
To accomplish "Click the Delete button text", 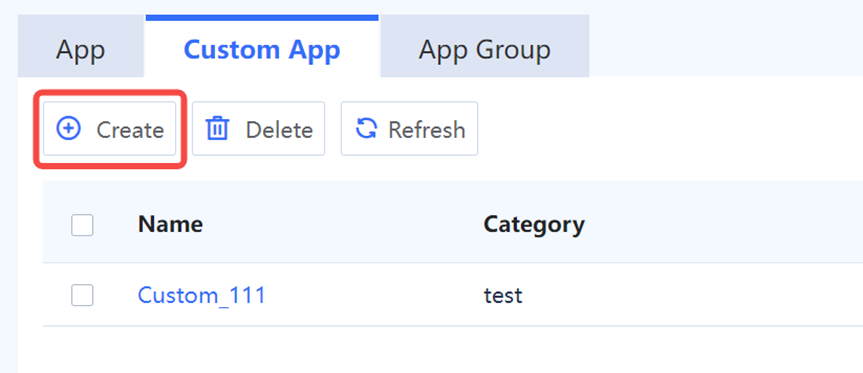I will pyautogui.click(x=279, y=130).
